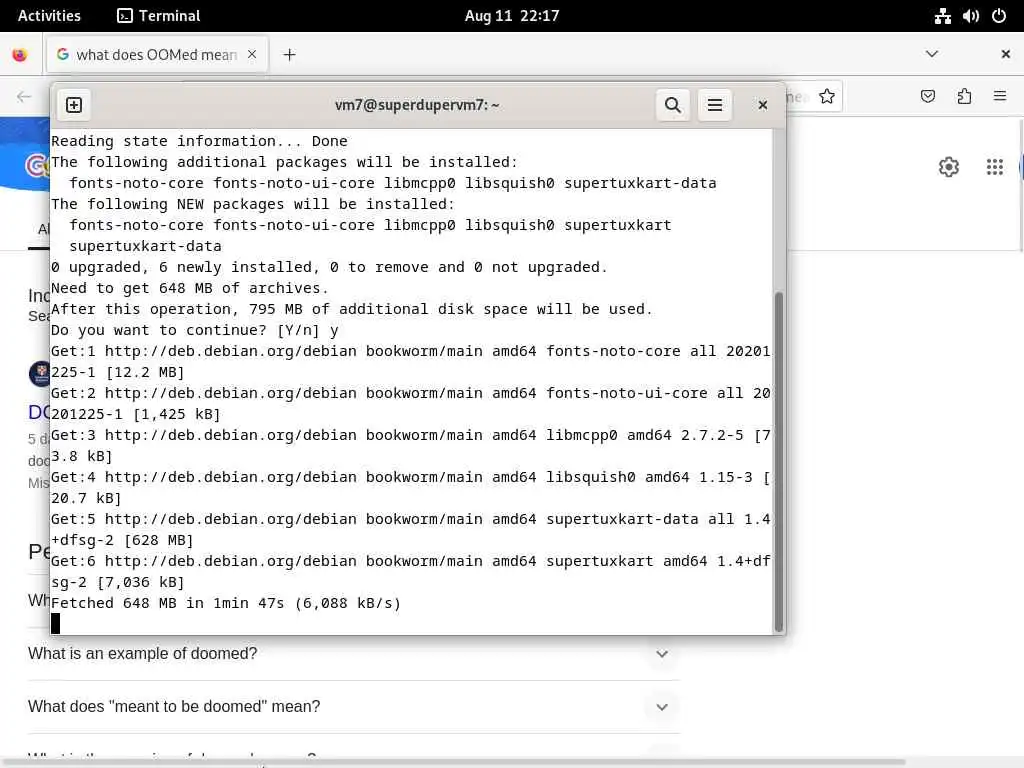Close the terminal window

(762, 105)
